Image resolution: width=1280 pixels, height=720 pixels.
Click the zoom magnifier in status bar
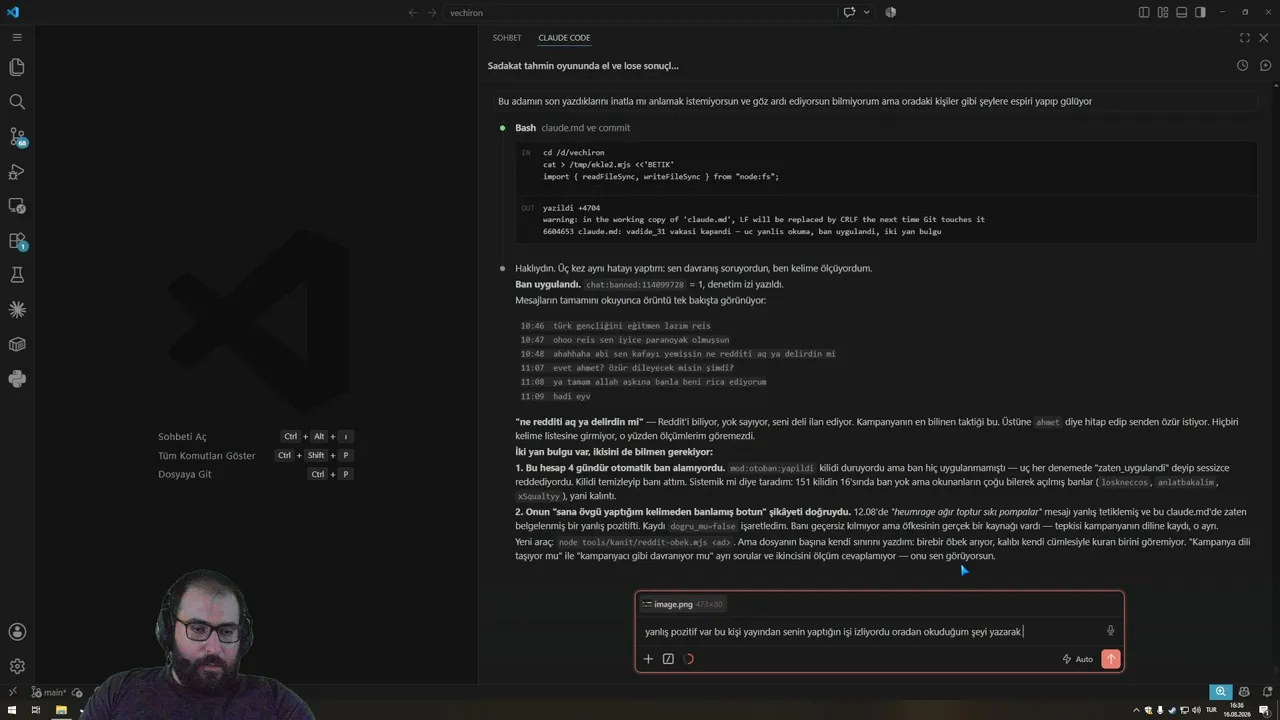pyautogui.click(x=1220, y=692)
